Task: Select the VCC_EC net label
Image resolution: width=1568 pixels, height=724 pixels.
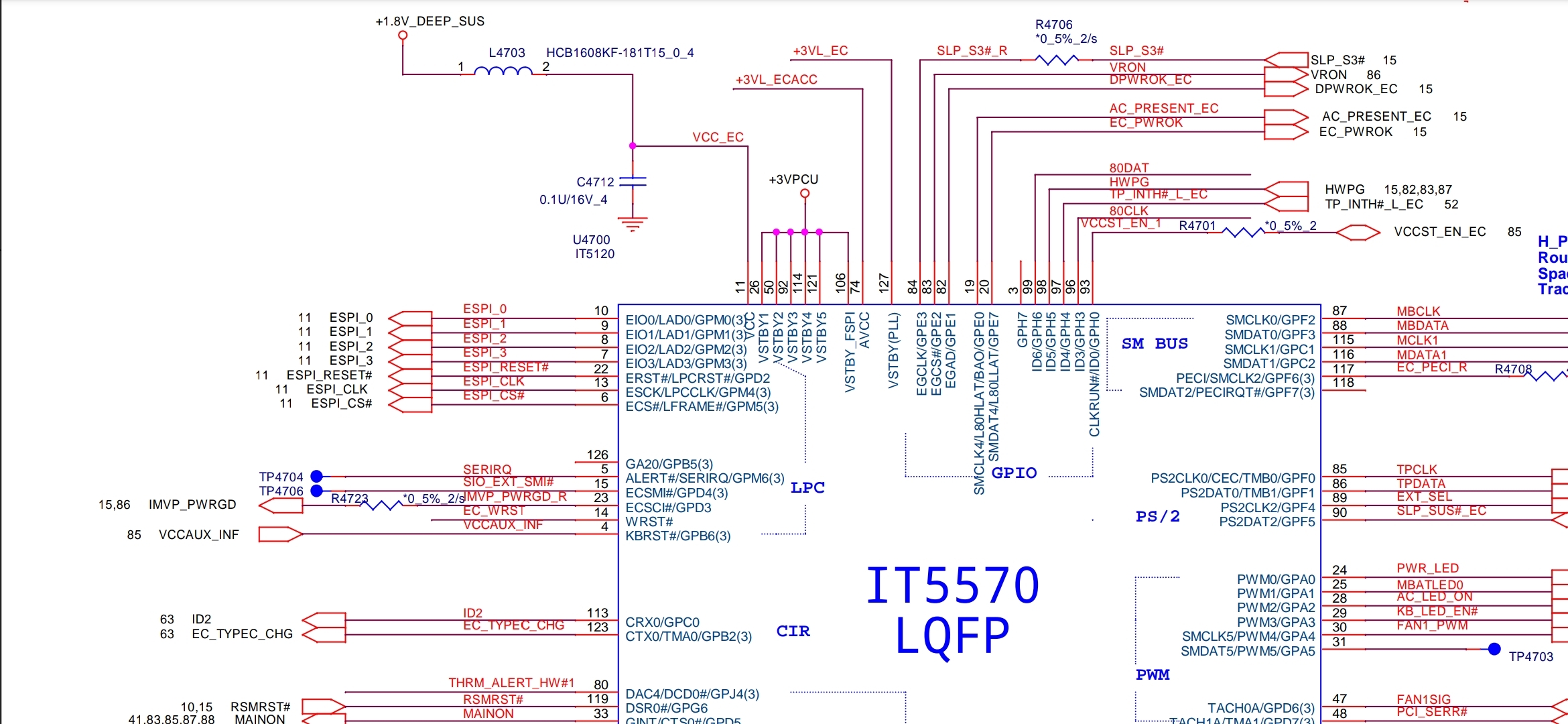Action: (718, 137)
